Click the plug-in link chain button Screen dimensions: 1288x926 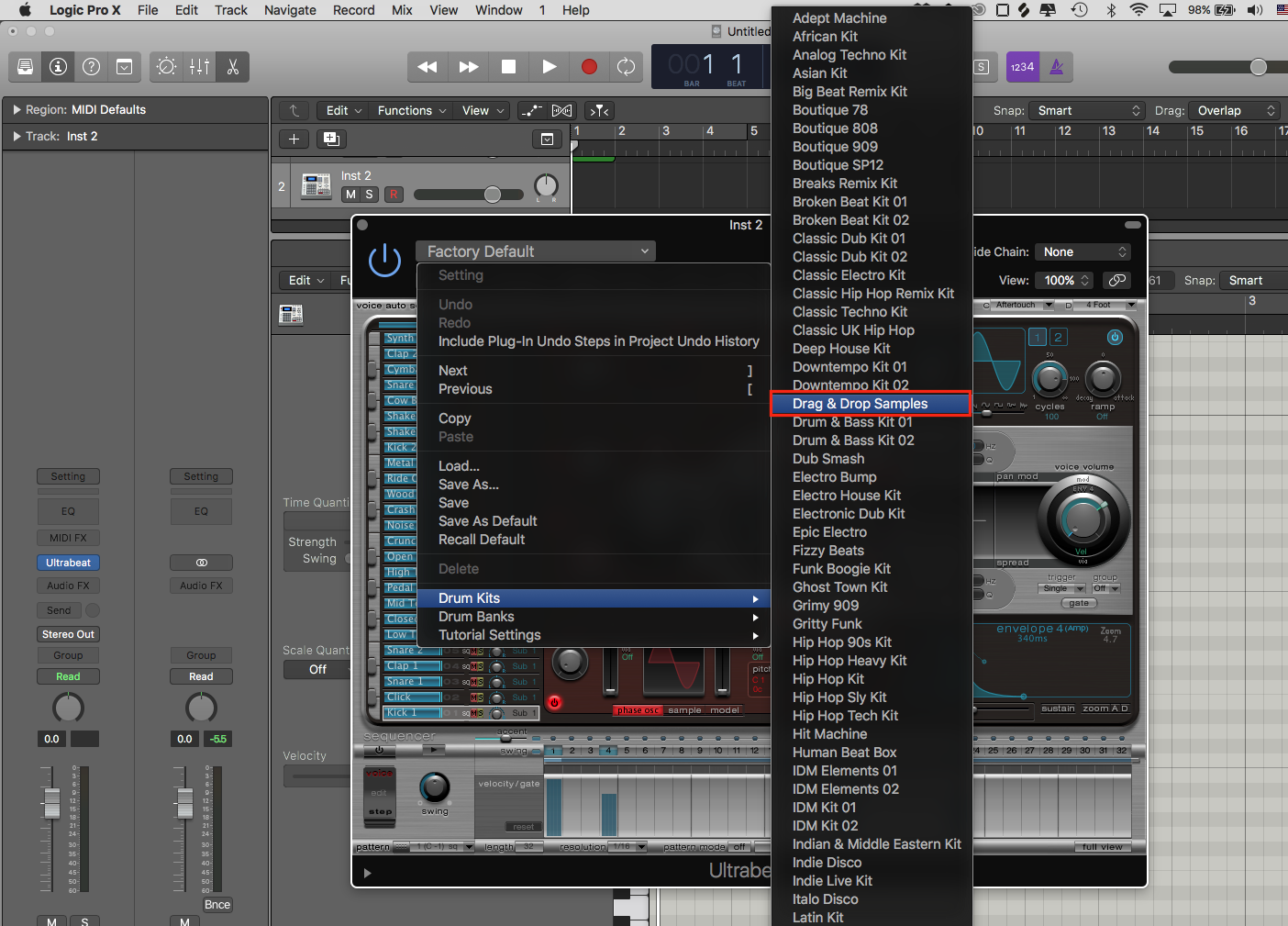[1116, 280]
